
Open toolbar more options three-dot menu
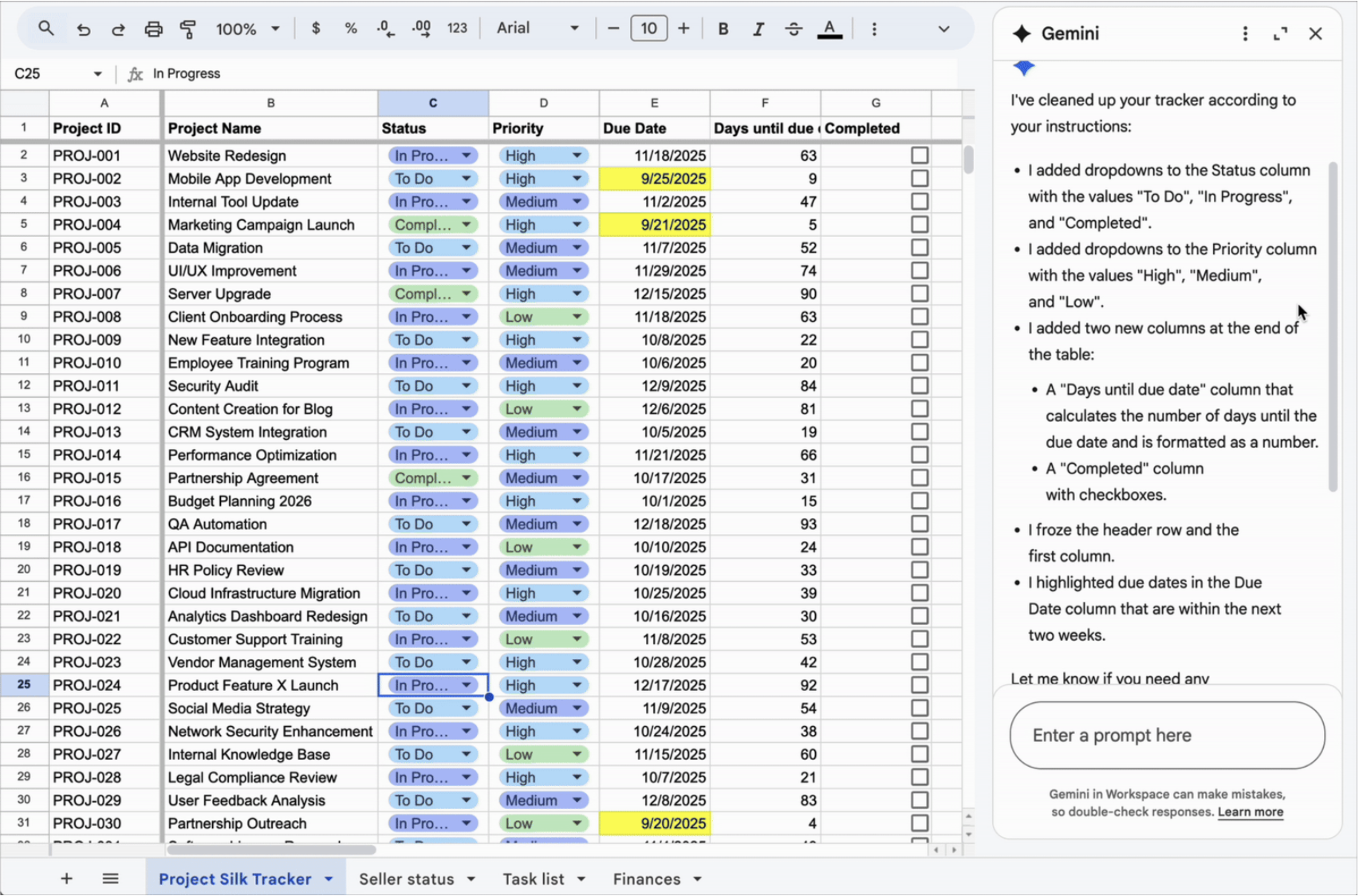874,29
